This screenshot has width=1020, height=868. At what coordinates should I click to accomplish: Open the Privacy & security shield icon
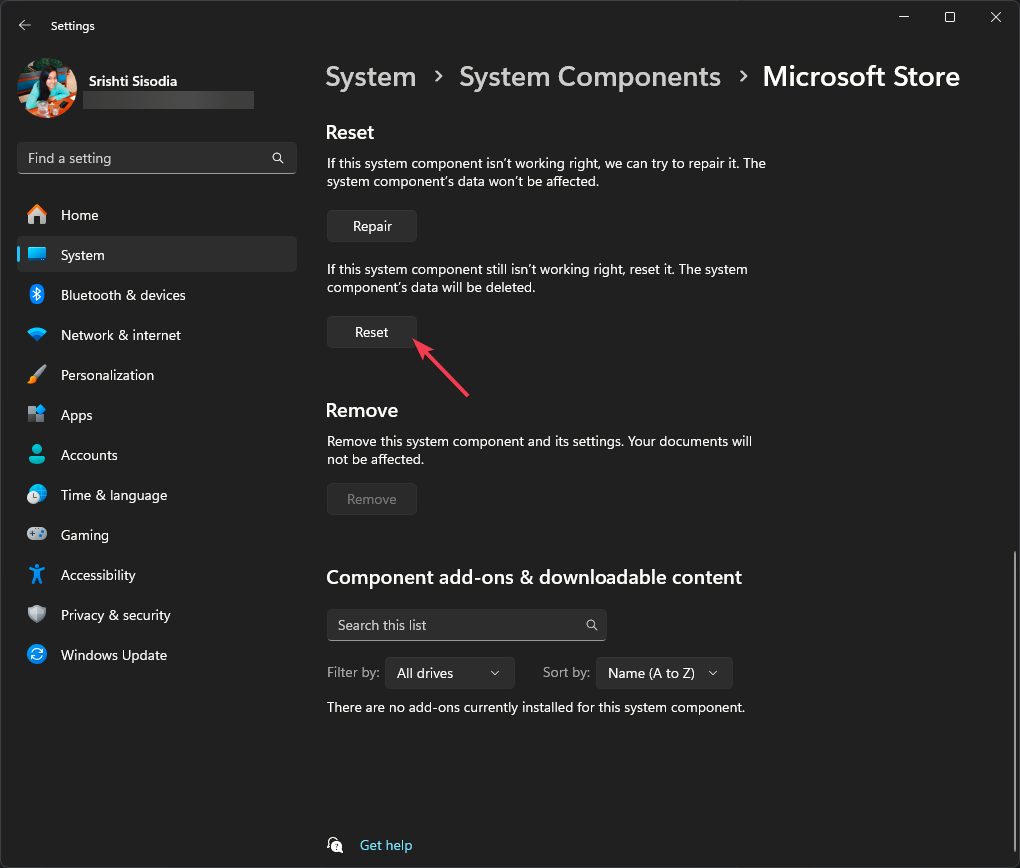(37, 614)
